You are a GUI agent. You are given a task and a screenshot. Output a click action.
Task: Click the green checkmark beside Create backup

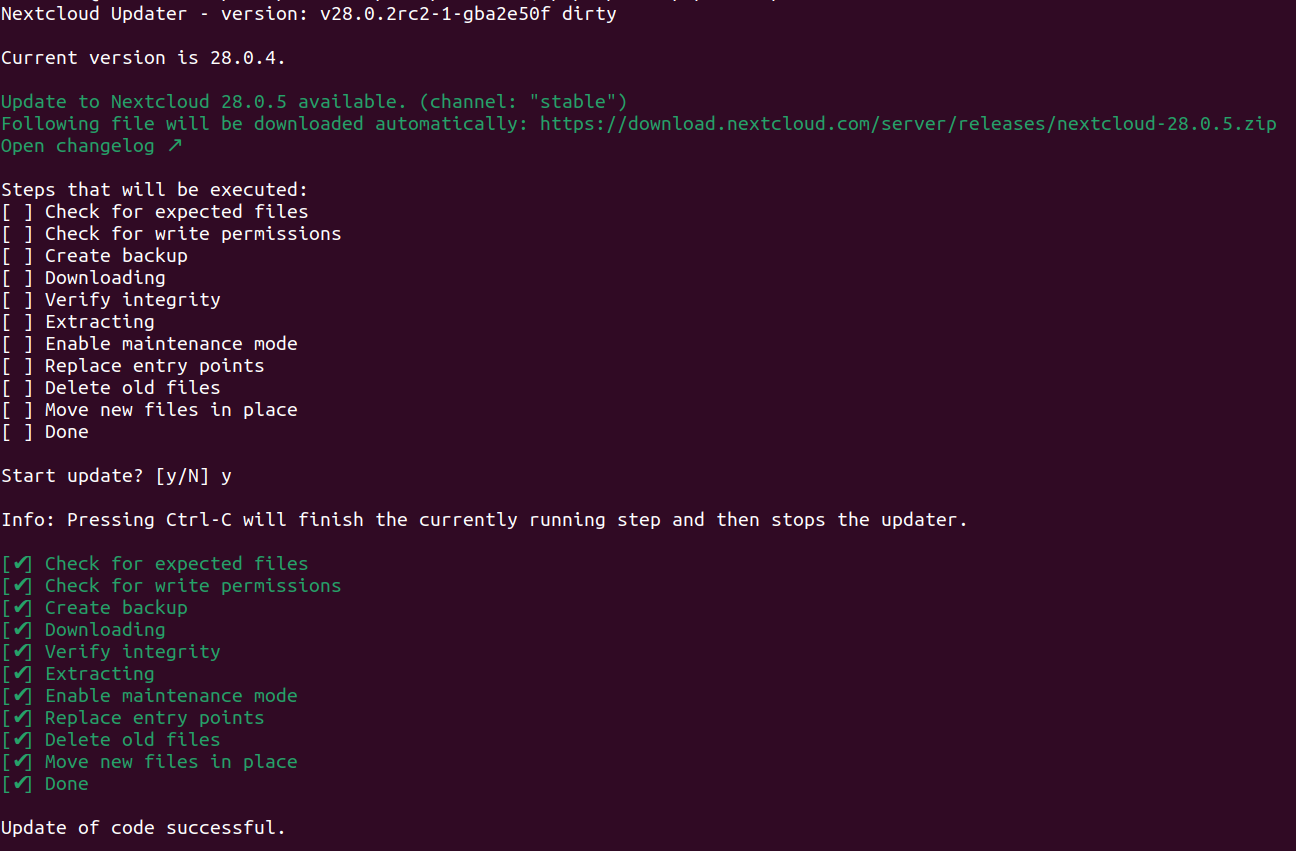[x=22, y=608]
